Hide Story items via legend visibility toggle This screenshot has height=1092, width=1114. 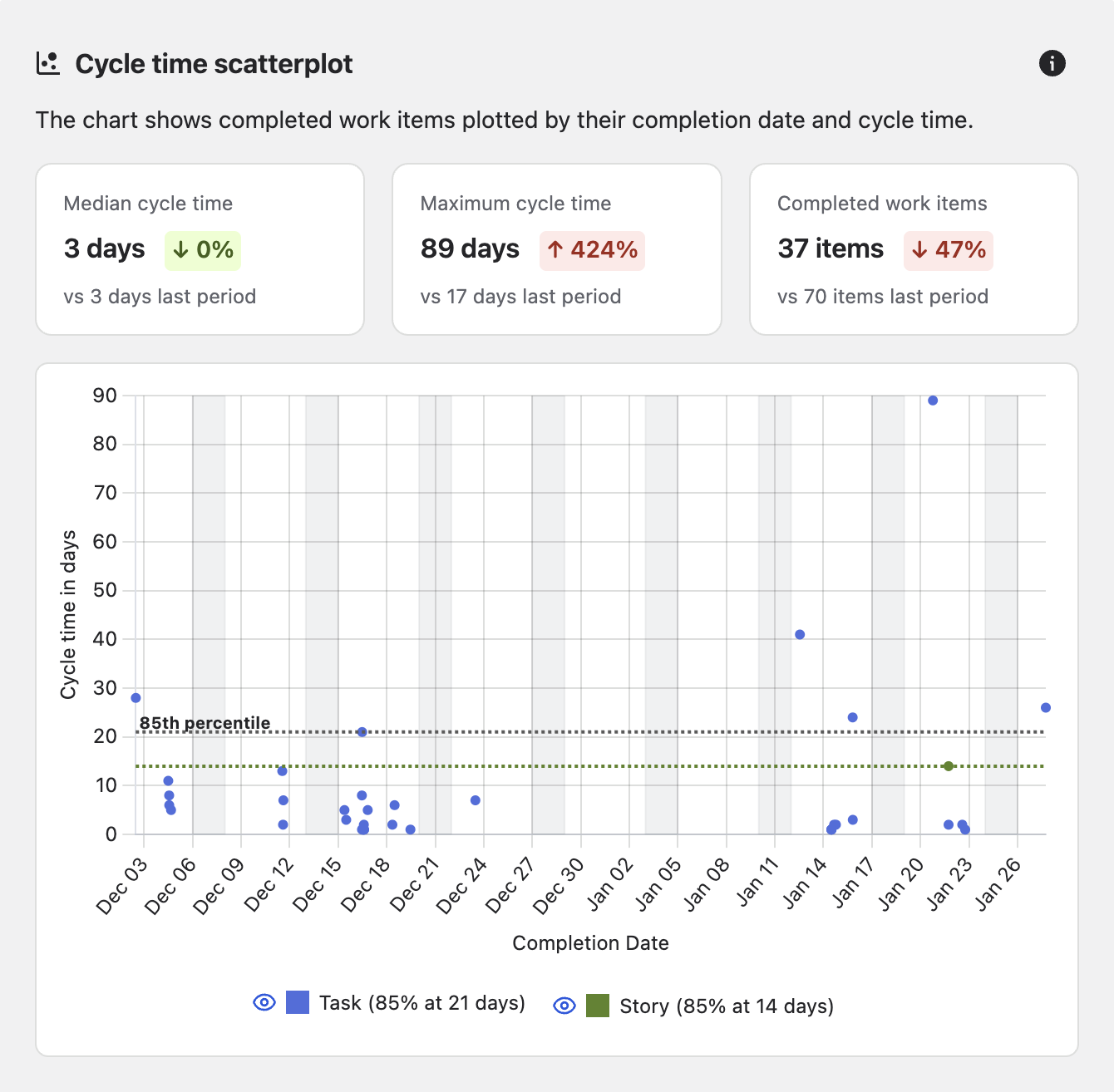[564, 1006]
